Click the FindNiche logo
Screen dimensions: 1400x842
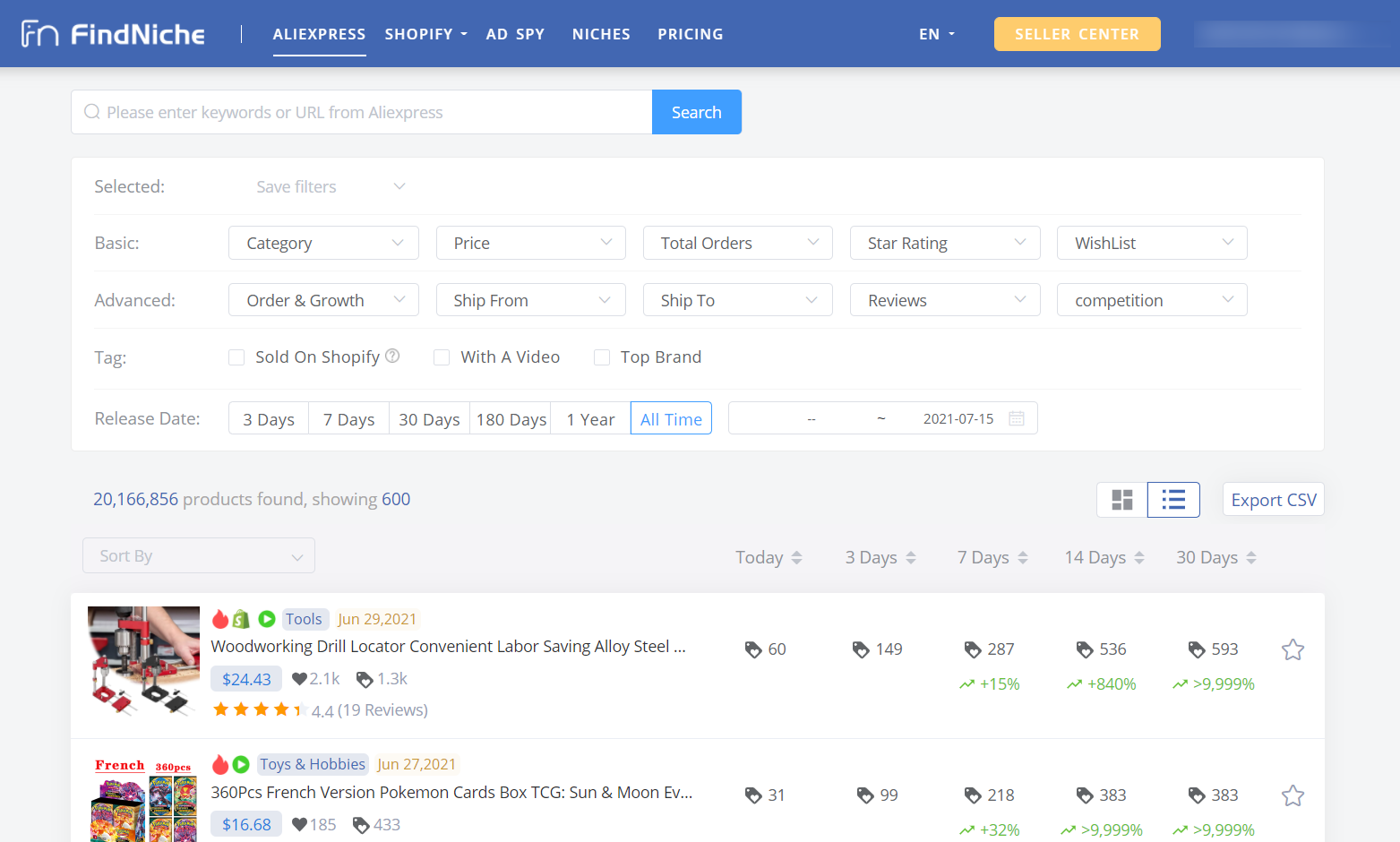(x=113, y=34)
